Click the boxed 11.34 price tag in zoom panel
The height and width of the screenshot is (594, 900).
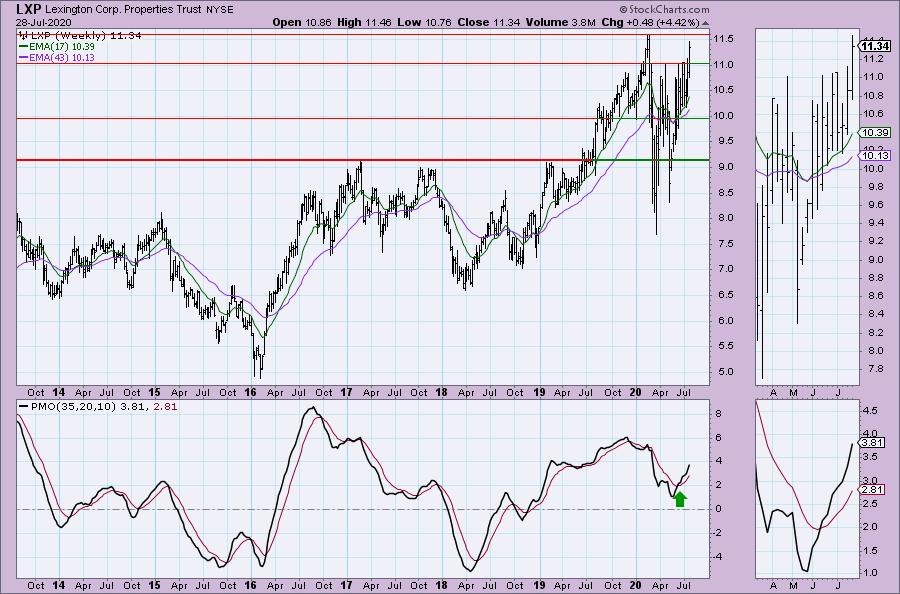(x=876, y=46)
